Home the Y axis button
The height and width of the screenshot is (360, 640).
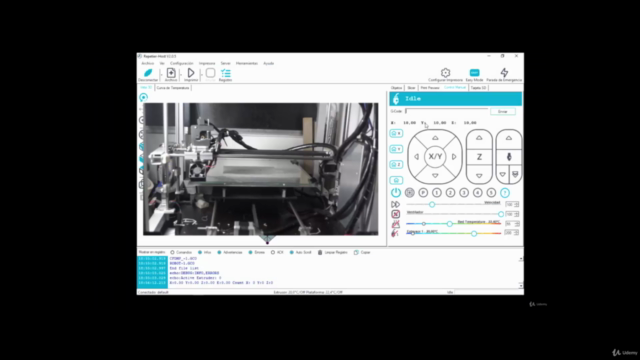click(x=396, y=149)
